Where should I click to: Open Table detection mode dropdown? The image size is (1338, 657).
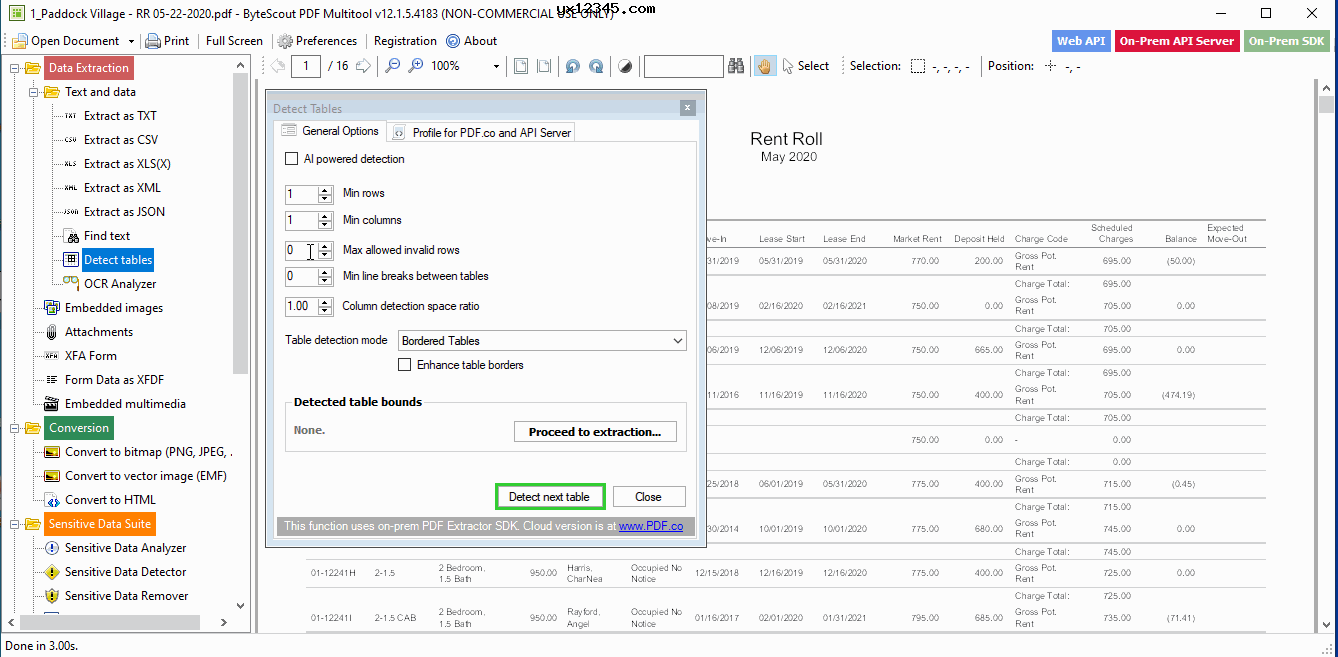(x=677, y=341)
